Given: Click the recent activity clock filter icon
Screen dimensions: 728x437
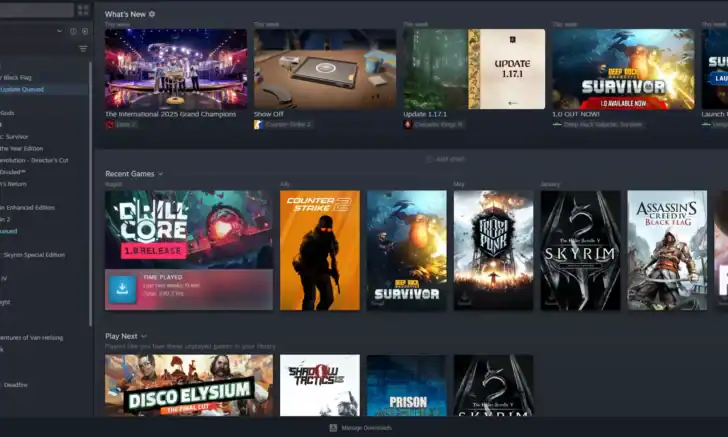Looking at the screenshot, I should click(73, 31).
